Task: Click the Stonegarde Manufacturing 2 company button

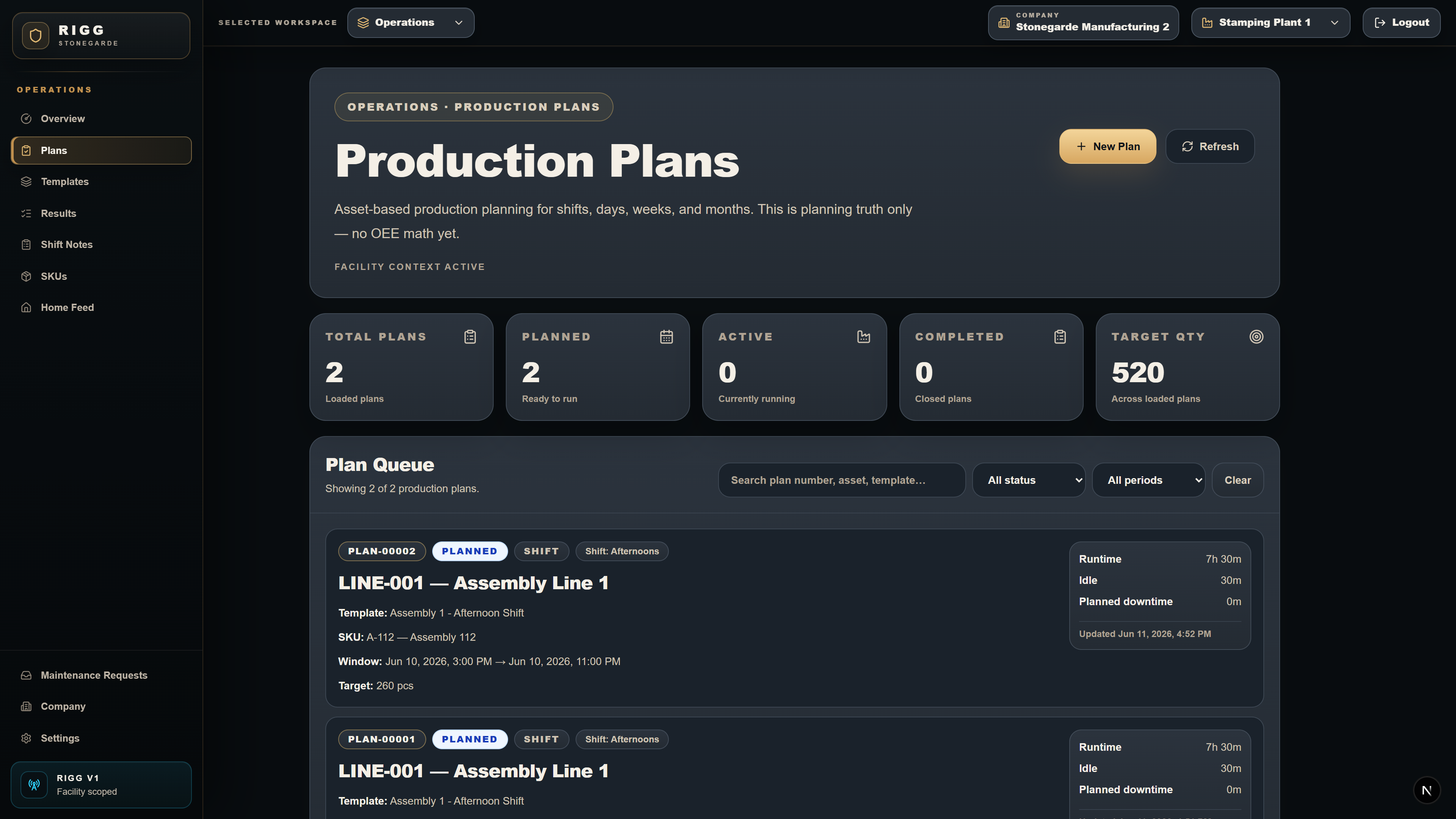Action: pyautogui.click(x=1083, y=23)
